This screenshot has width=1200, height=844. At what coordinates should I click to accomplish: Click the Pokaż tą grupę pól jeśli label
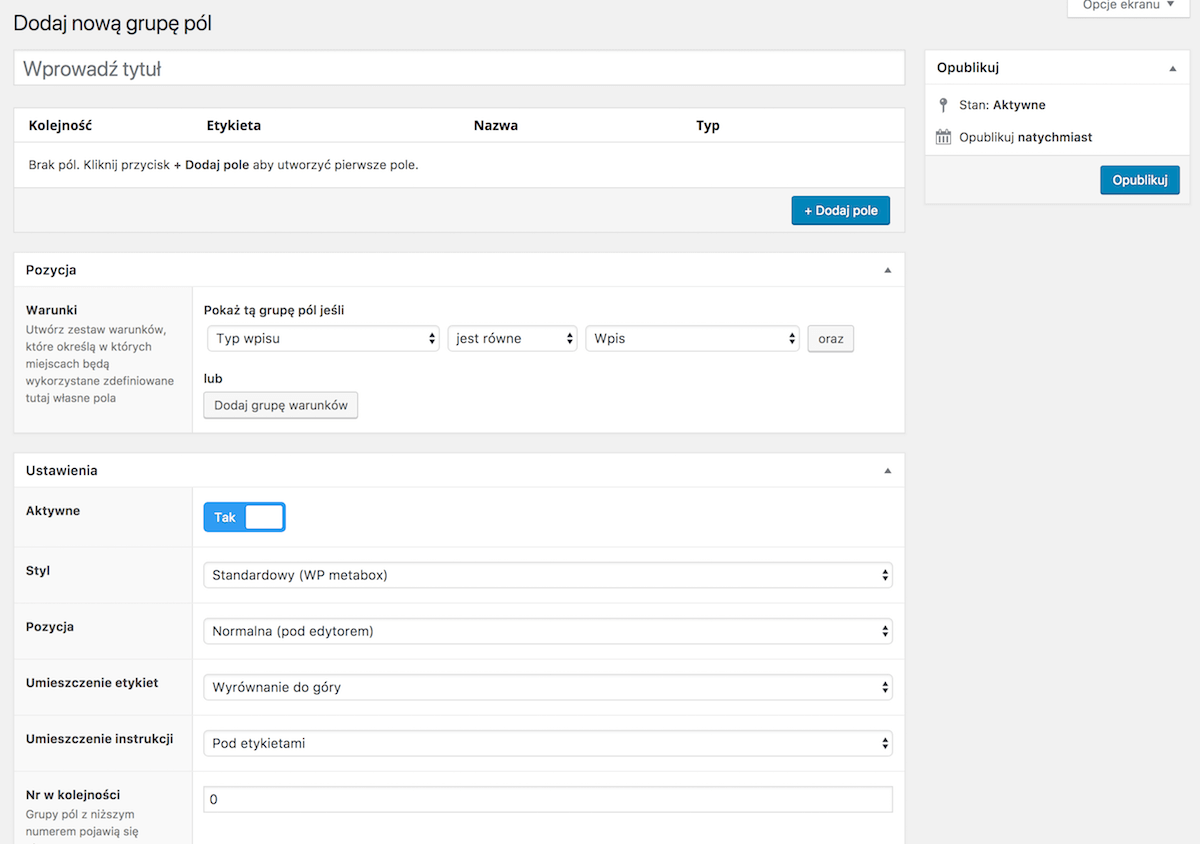coord(274,310)
